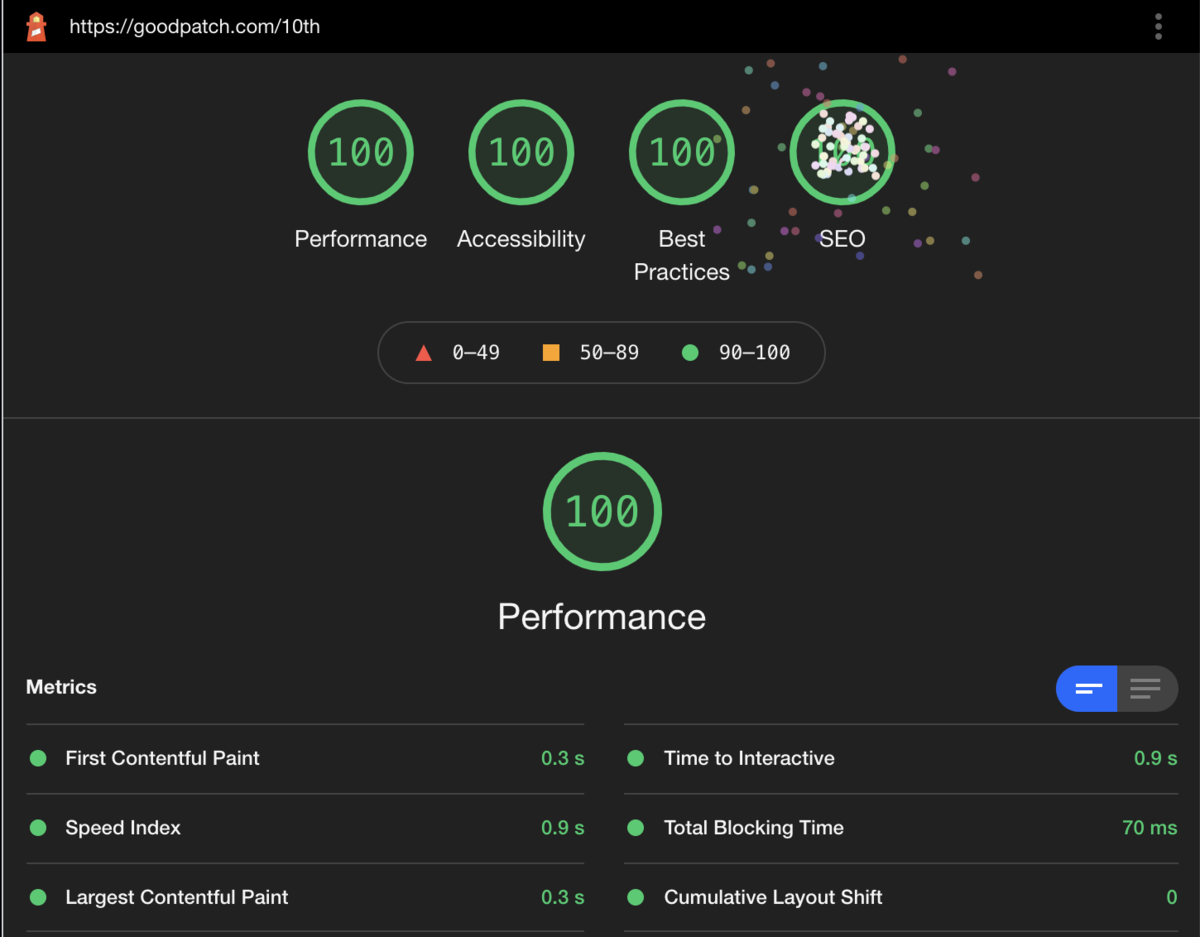The height and width of the screenshot is (937, 1200).
Task: Click the green dot beside Speed Index
Action: pos(38,828)
